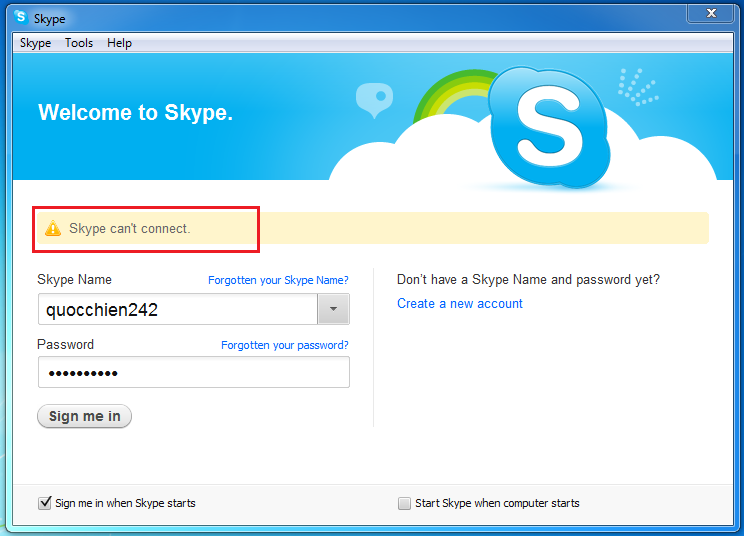Click the large Skype logo on cloud
Screen dimensions: 744x536
pyautogui.click(x=549, y=127)
